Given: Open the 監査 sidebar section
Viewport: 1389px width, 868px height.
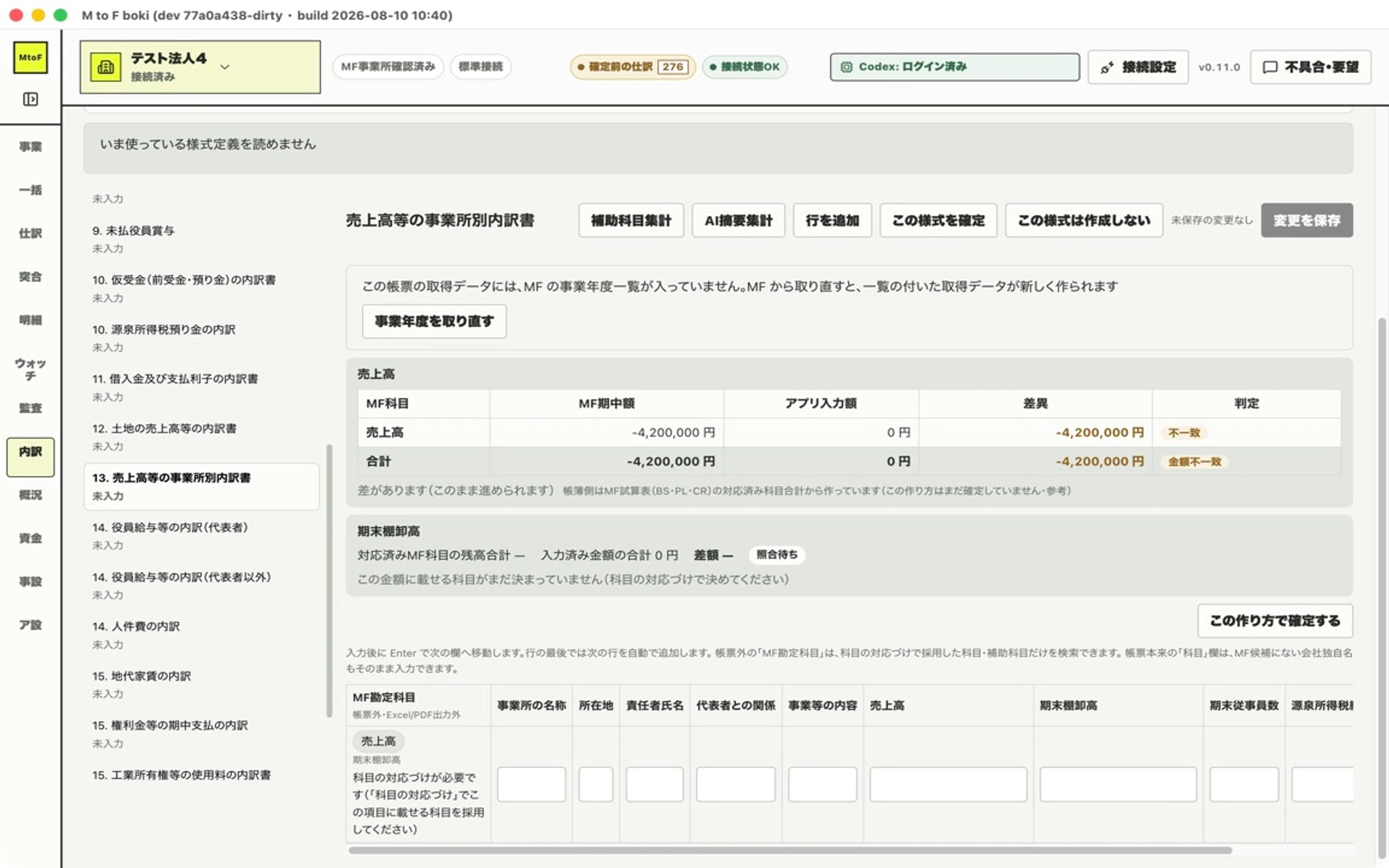Looking at the screenshot, I should pyautogui.click(x=30, y=408).
